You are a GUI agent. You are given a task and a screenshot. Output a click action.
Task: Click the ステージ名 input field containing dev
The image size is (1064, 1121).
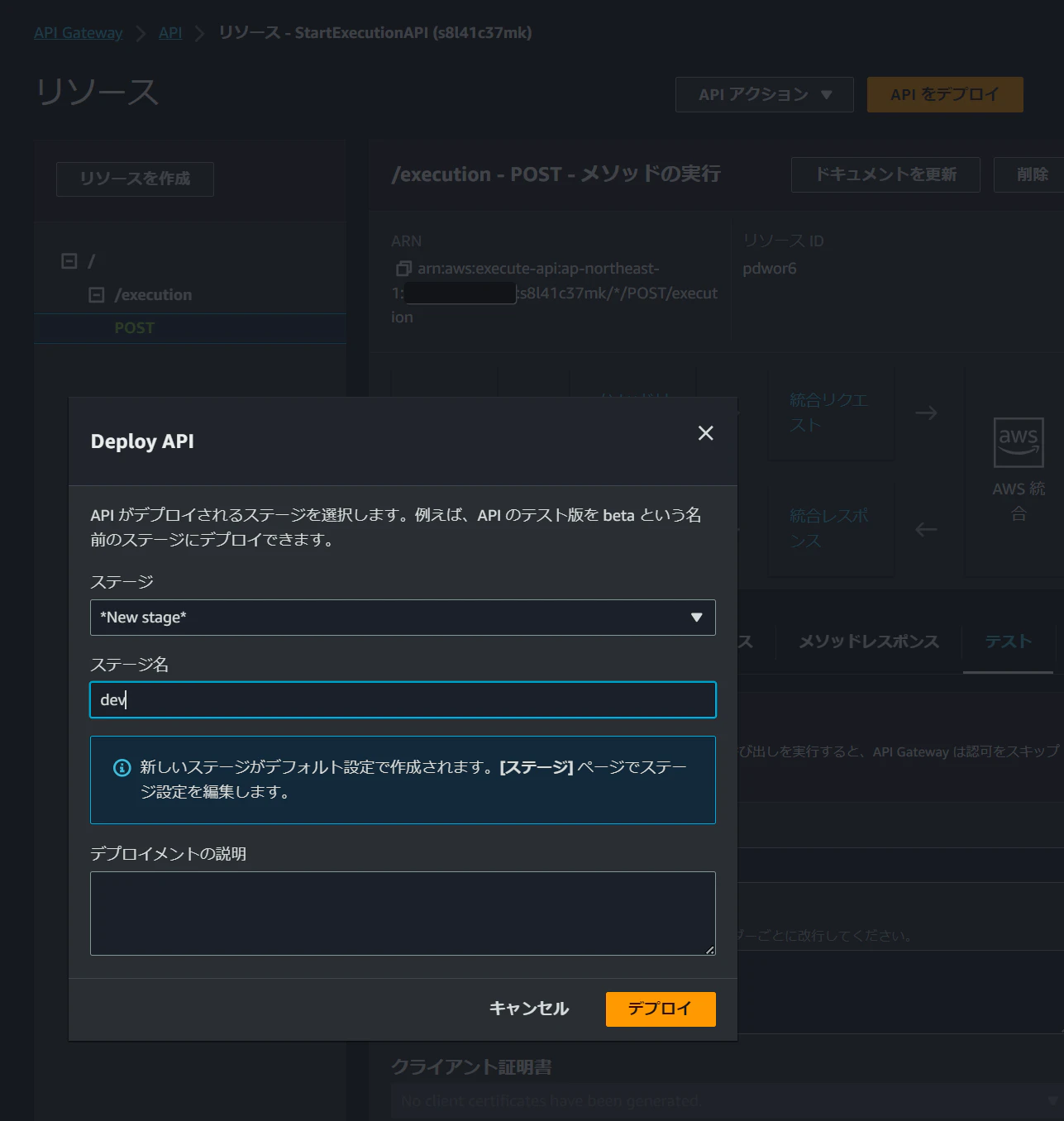click(403, 700)
